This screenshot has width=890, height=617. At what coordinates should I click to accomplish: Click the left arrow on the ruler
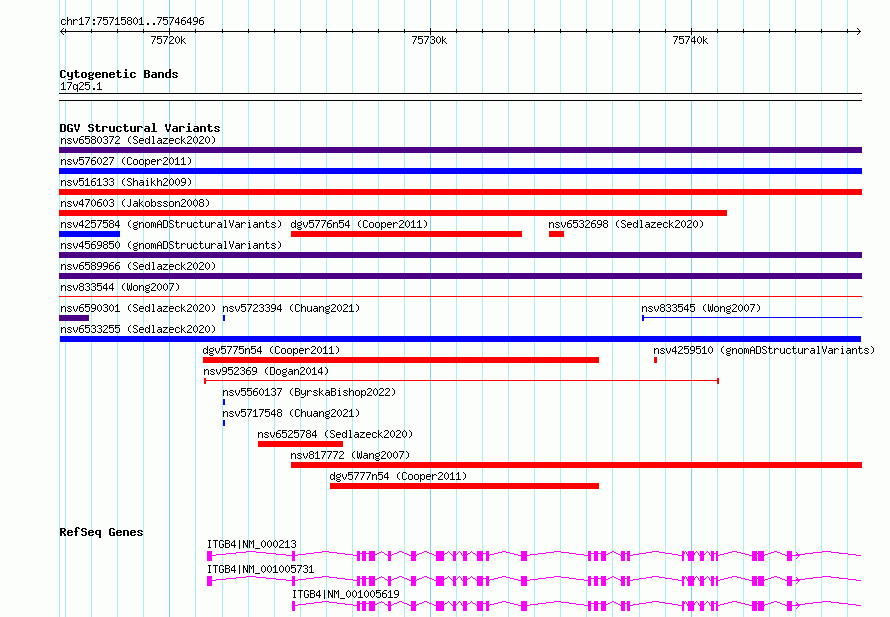coord(62,32)
